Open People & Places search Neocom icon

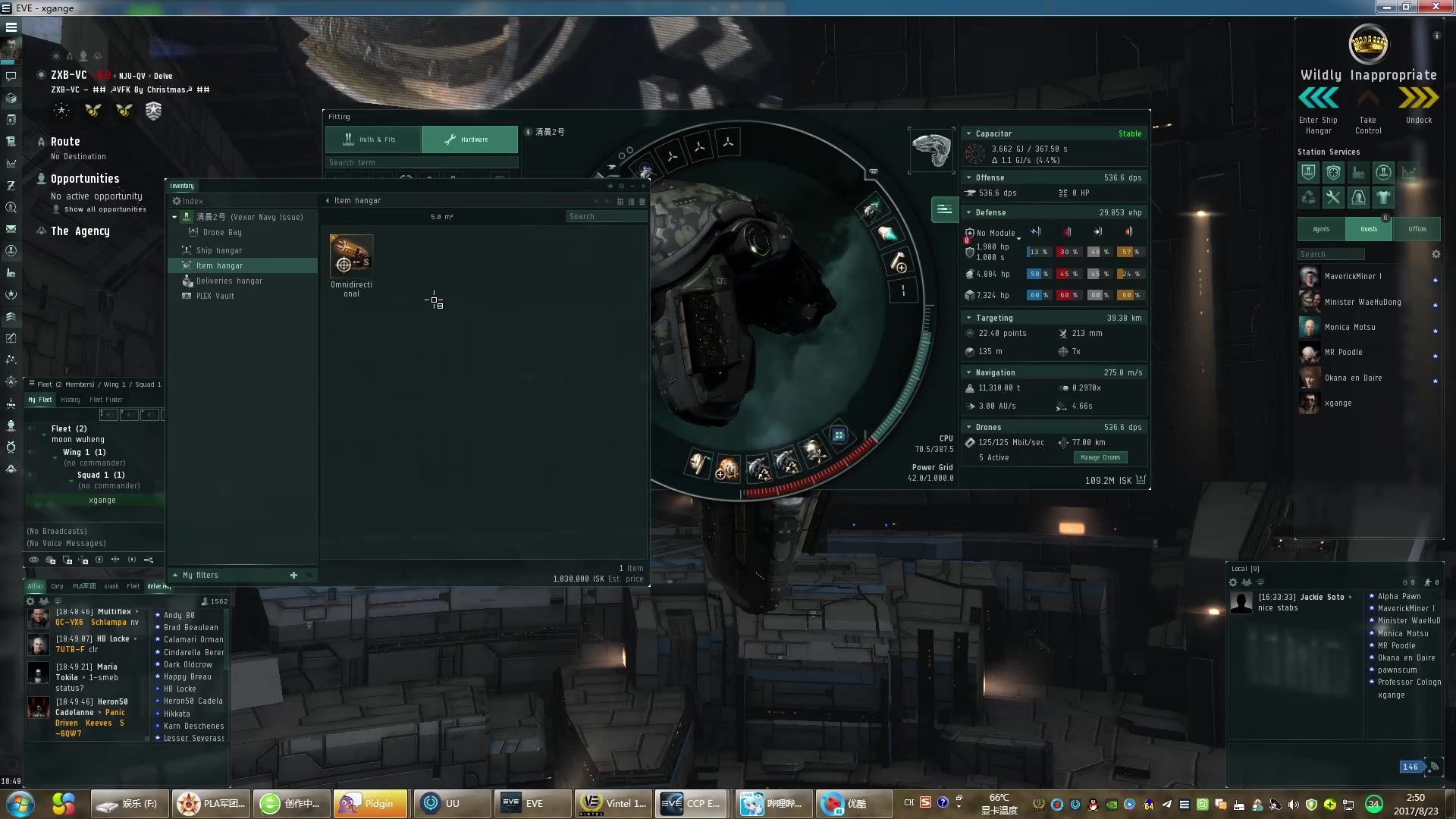pos(11,207)
